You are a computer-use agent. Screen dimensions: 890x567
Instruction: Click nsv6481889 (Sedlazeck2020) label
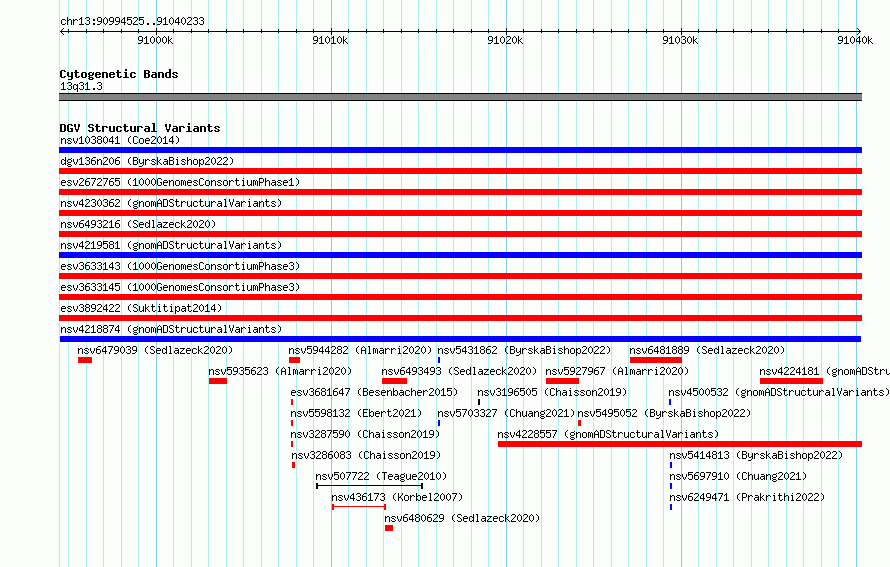click(x=707, y=350)
